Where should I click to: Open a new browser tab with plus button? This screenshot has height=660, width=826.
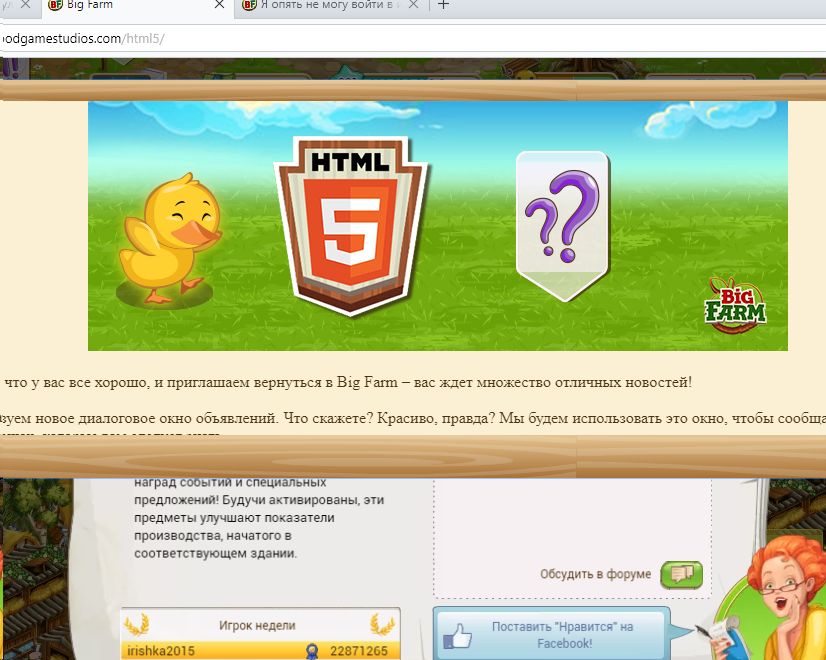point(444,5)
